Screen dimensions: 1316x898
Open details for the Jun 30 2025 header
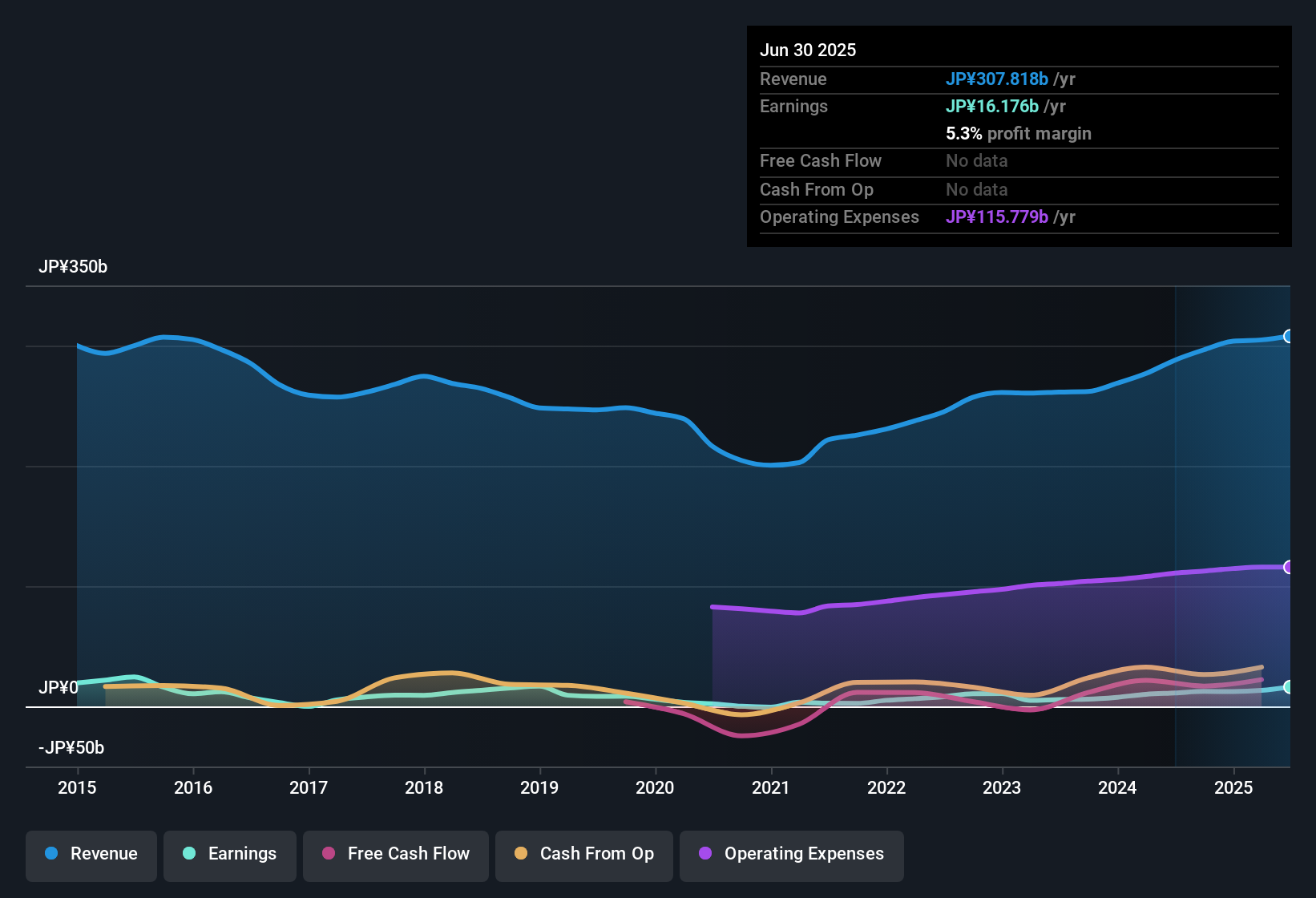tap(808, 50)
